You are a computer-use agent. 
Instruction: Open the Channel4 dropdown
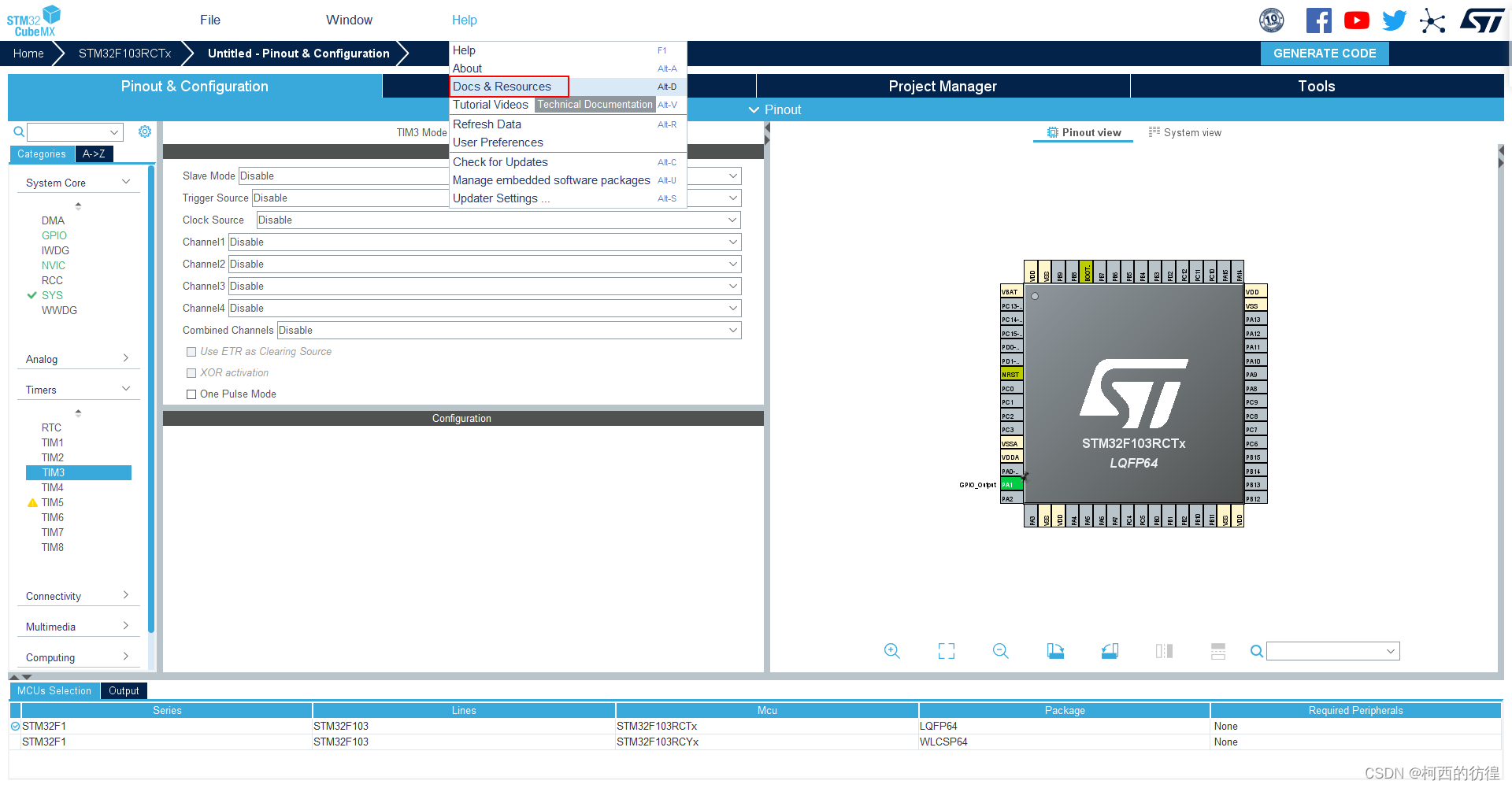pyautogui.click(x=484, y=308)
